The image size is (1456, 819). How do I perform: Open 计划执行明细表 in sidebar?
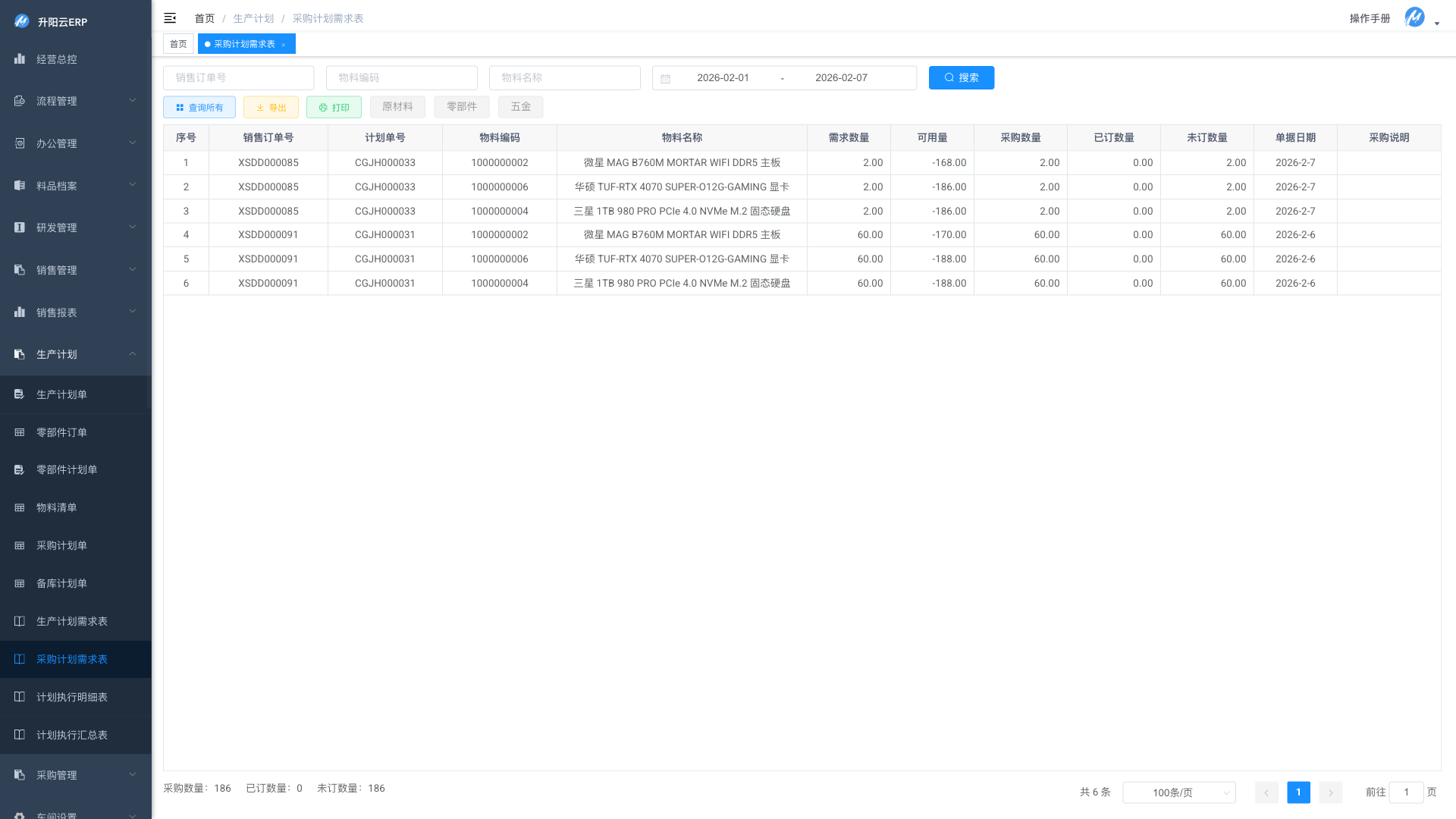[x=72, y=697]
